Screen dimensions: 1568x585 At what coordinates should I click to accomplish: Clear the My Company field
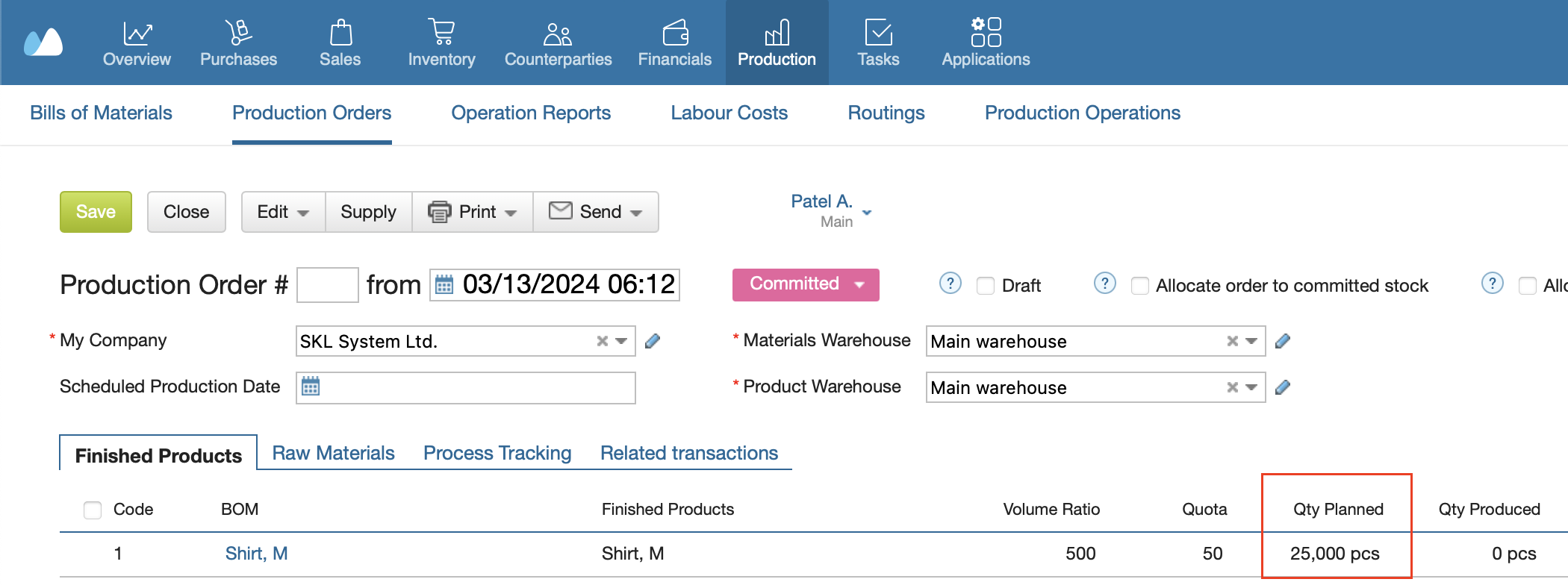[602, 341]
